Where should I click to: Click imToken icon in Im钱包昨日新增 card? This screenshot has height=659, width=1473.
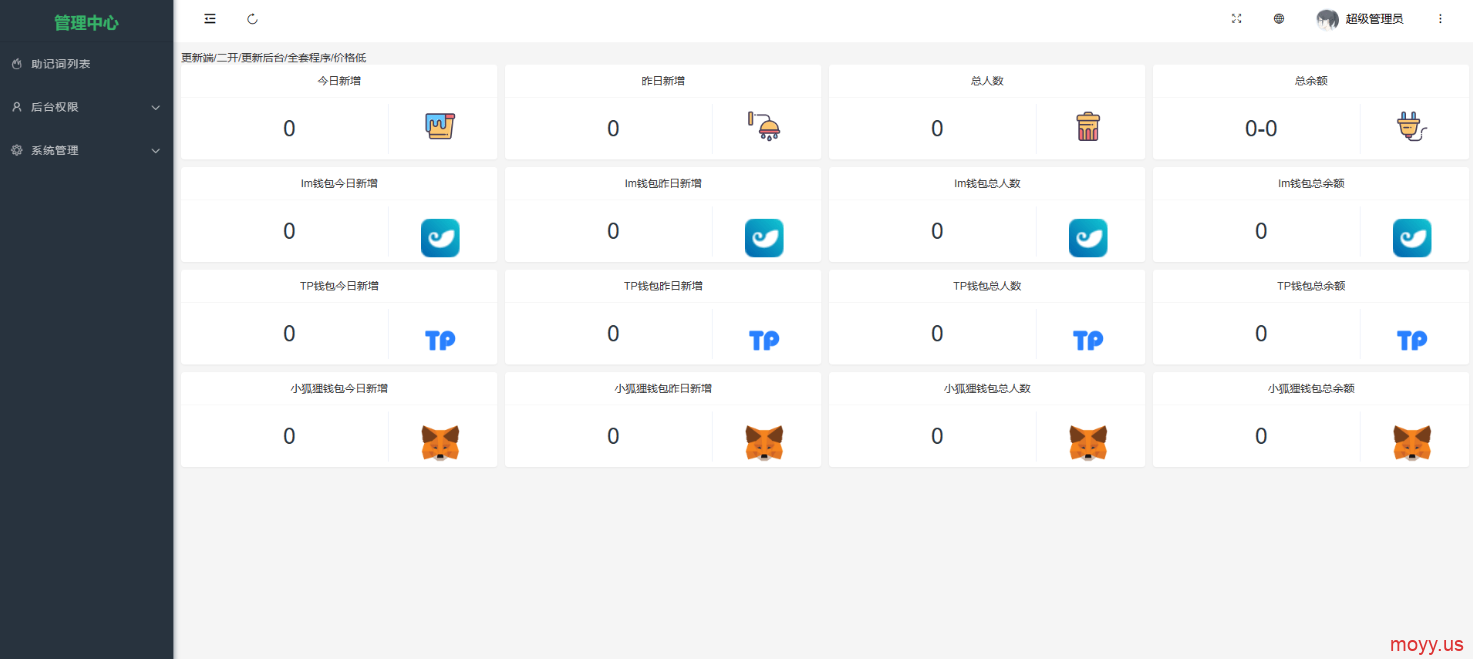coord(764,238)
